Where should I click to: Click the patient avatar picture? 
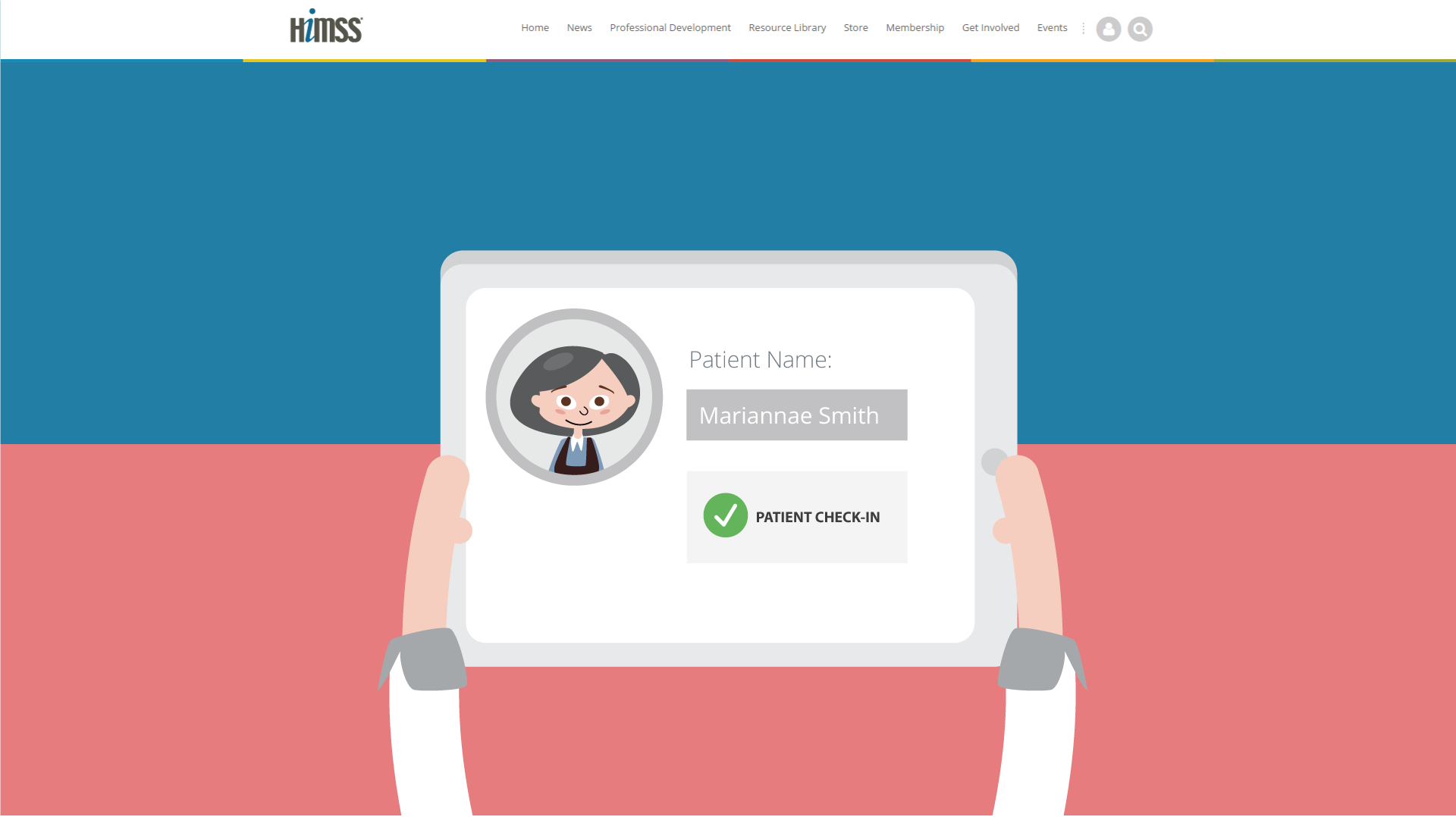pyautogui.click(x=574, y=397)
